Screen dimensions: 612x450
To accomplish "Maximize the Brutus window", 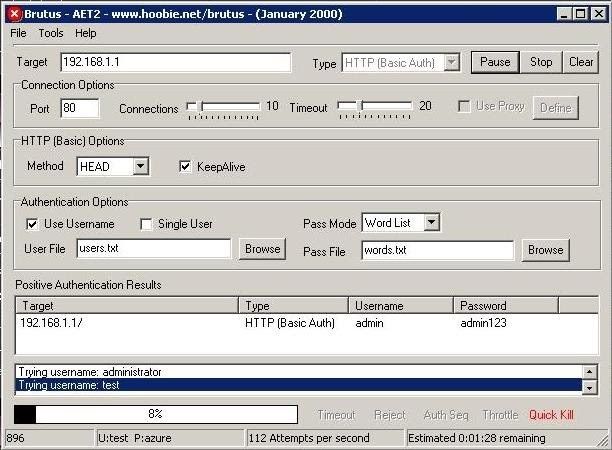I will click(x=580, y=14).
